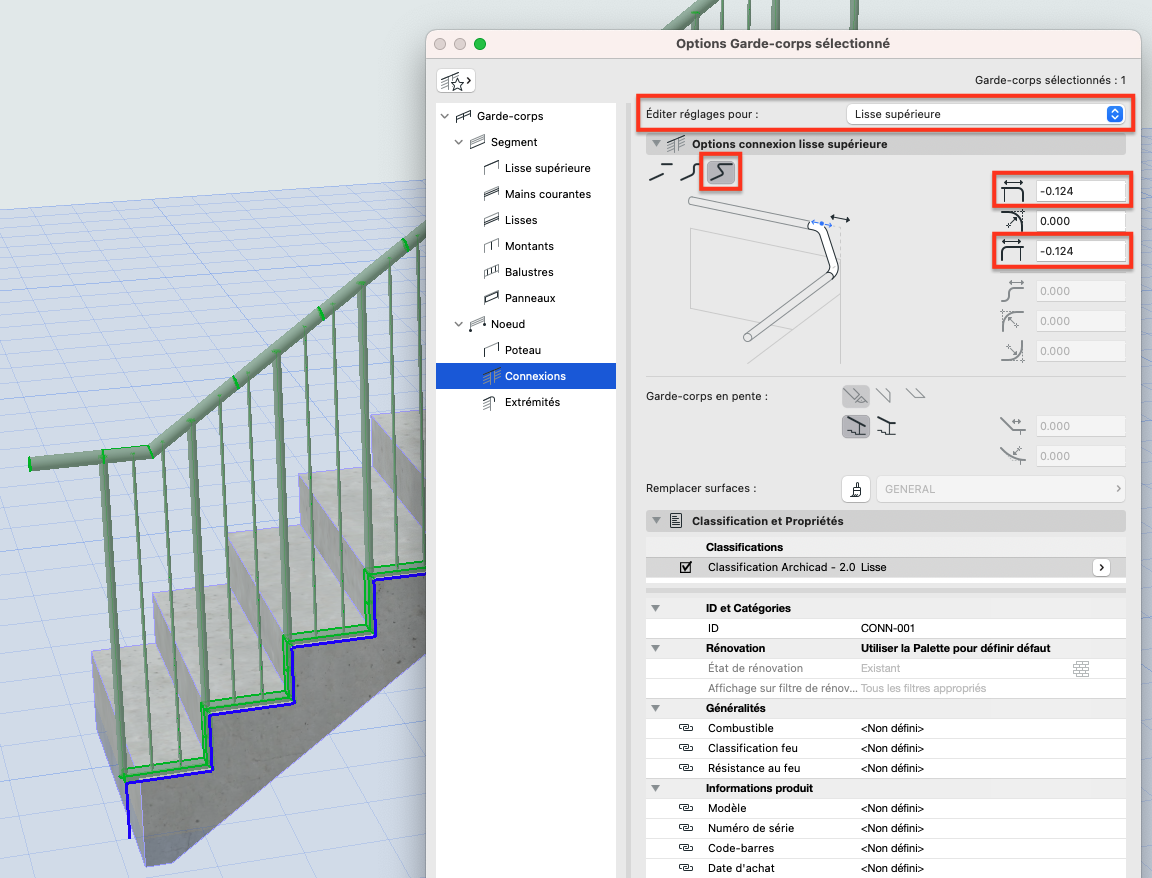The image size is (1152, 878).
Task: Click the corner radius icon
Action: tap(1012, 220)
